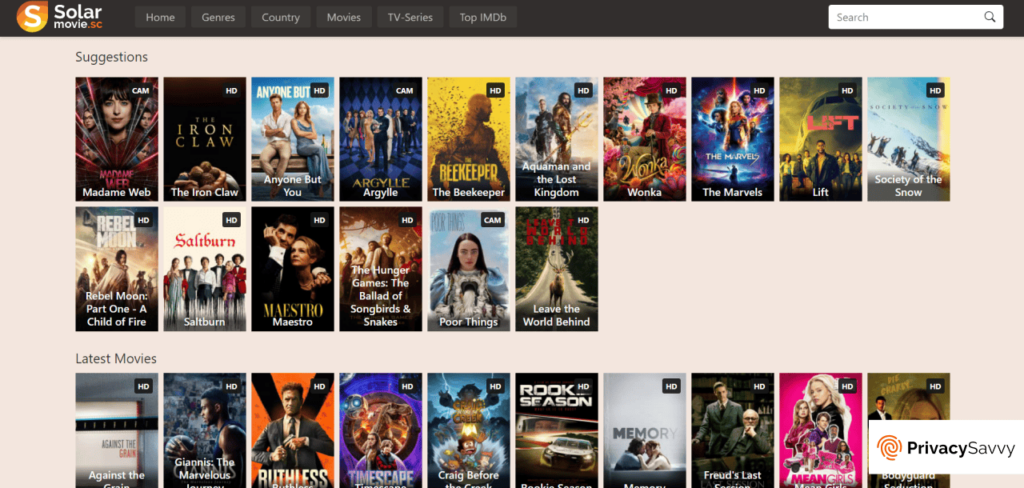This screenshot has height=488, width=1024.
Task: Open Against the Grain in Latest Movies
Action: tap(117, 431)
